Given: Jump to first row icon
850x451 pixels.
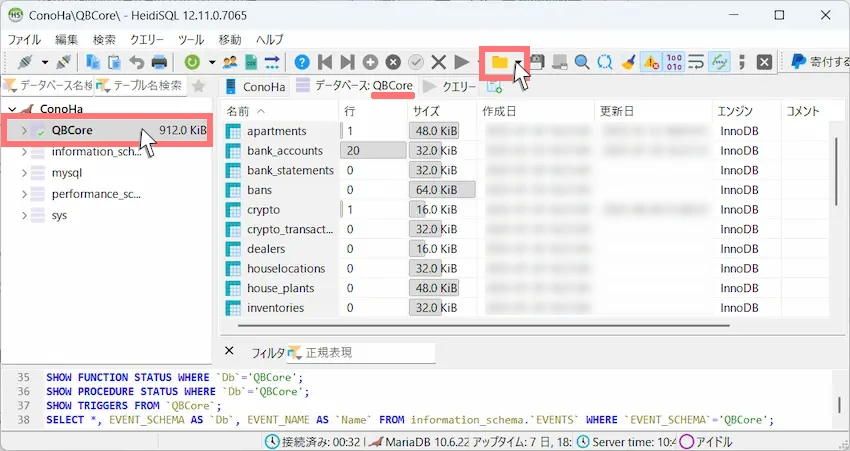Looking at the screenshot, I should click(325, 62).
